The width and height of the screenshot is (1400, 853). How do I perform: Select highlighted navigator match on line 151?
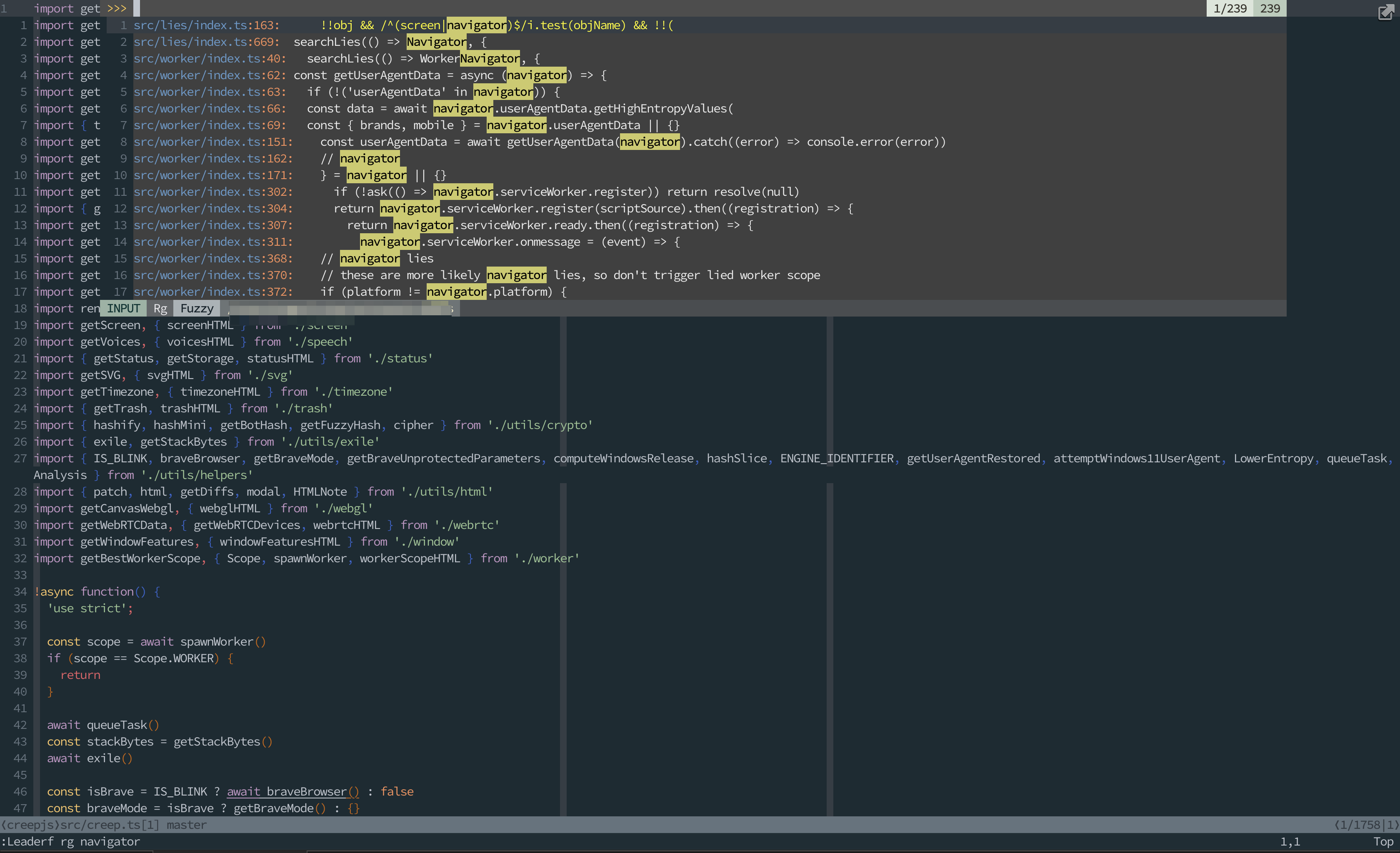pyautogui.click(x=650, y=142)
